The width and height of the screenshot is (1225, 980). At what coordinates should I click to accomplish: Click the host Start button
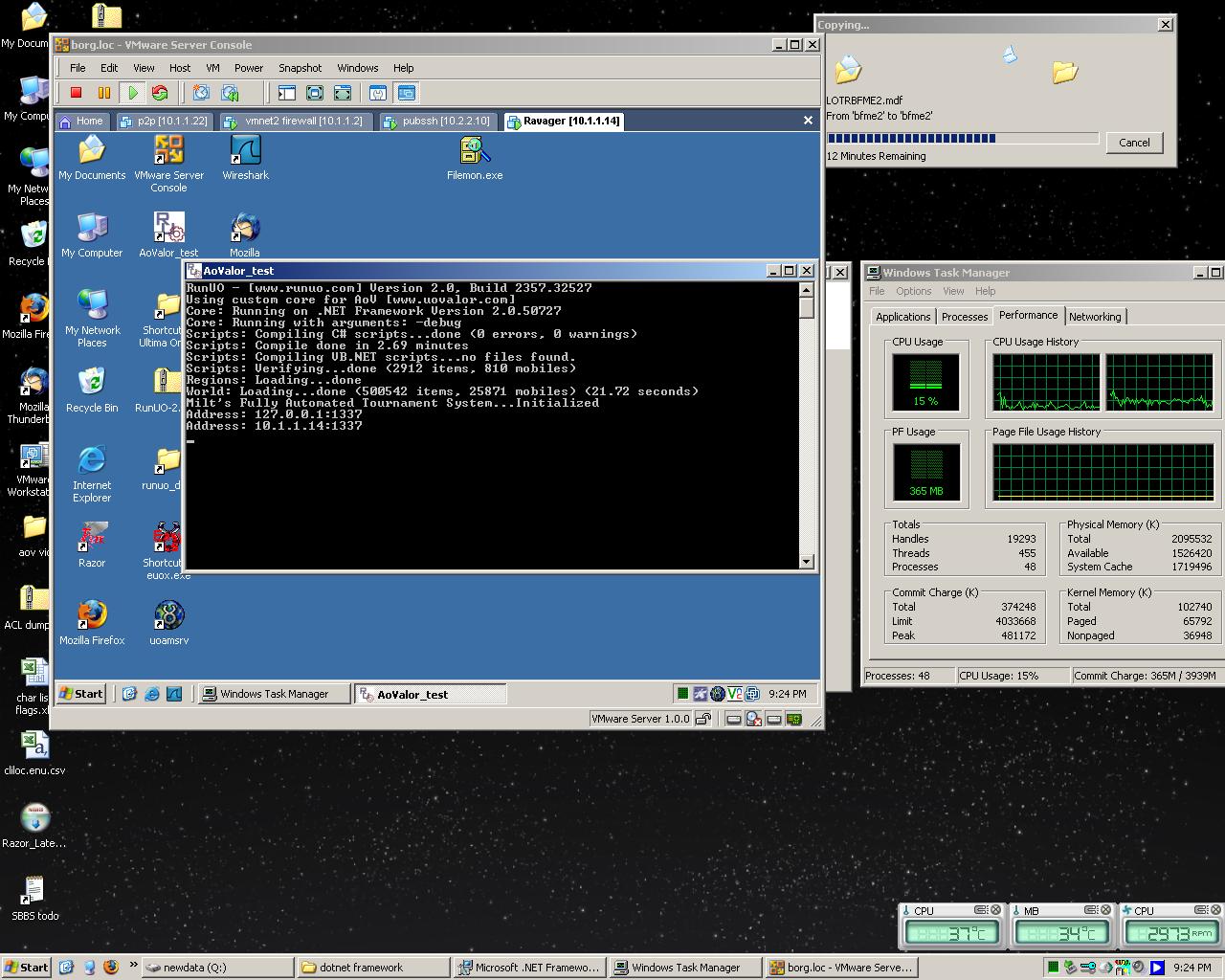tap(26, 967)
